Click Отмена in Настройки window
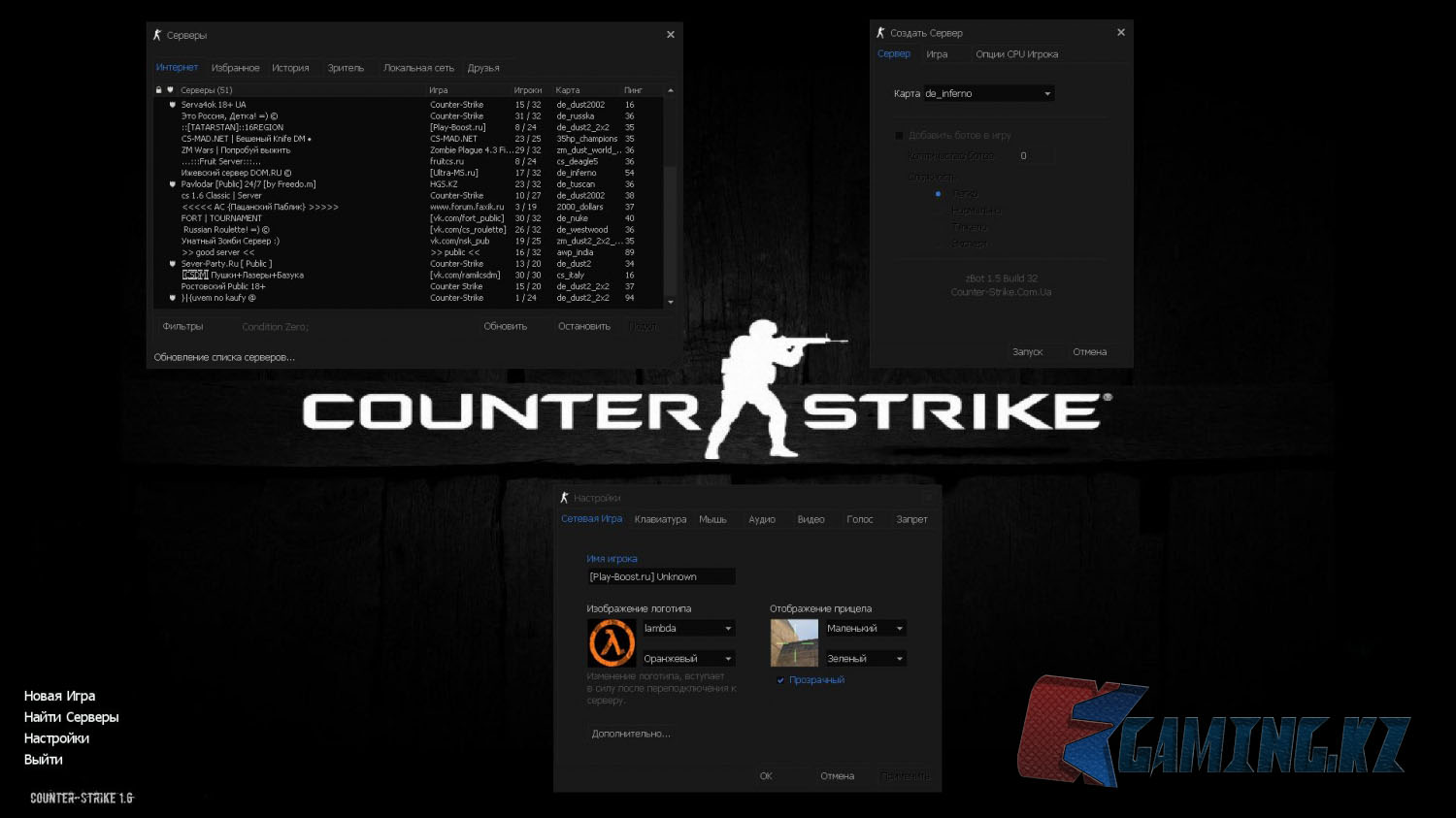The height and width of the screenshot is (818, 1456). point(837,776)
